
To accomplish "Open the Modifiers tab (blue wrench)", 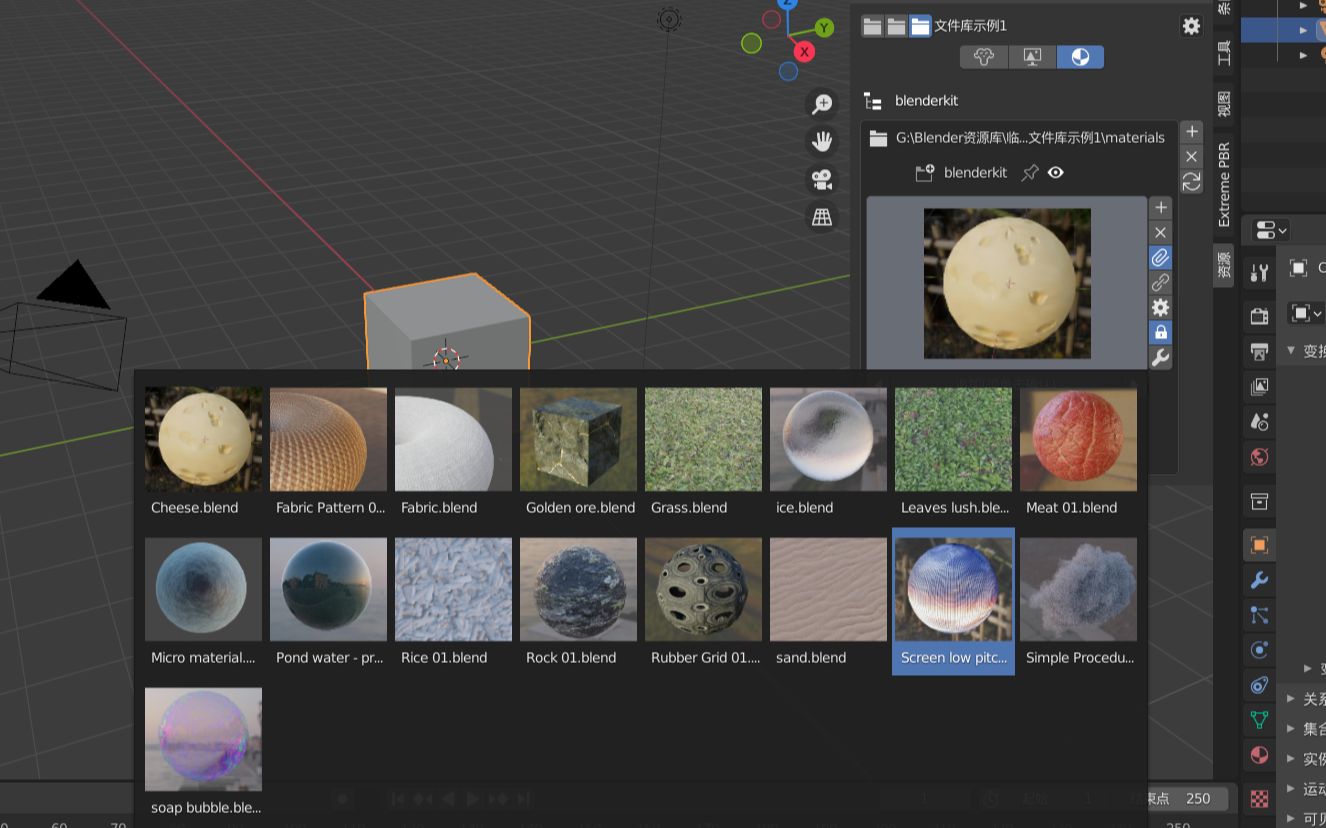I will coord(1259,580).
